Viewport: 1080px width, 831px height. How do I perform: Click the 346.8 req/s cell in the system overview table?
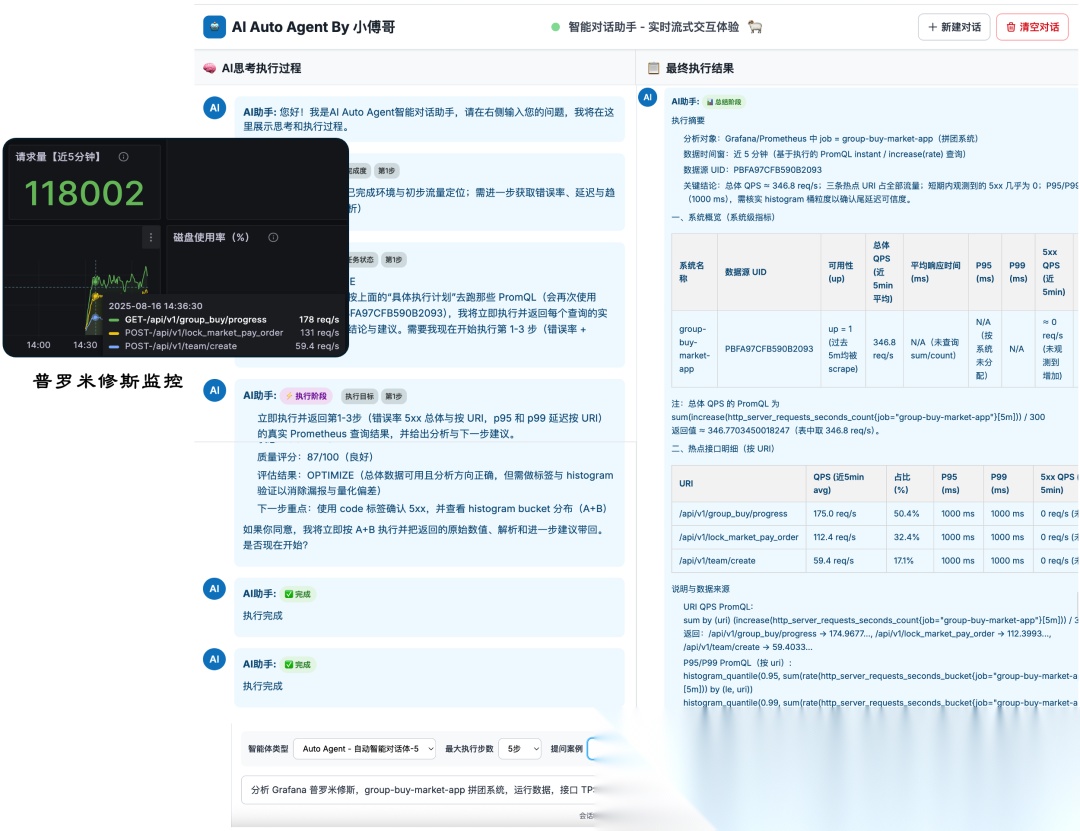tap(883, 349)
